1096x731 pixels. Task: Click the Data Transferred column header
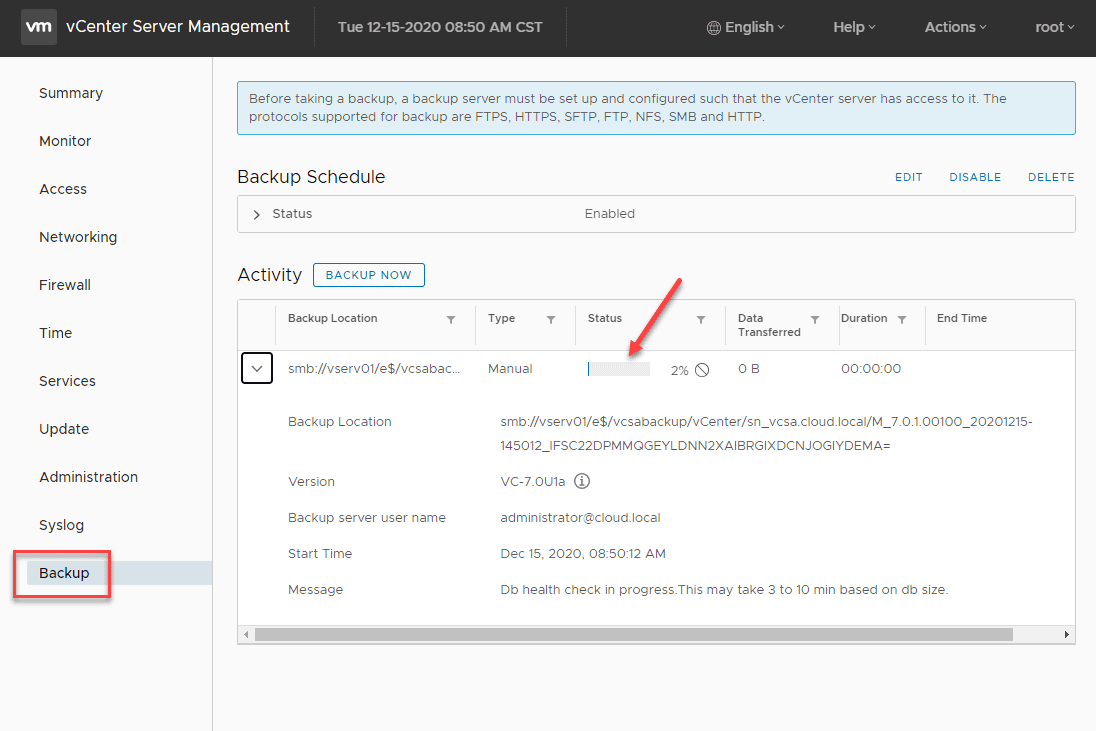click(x=769, y=325)
